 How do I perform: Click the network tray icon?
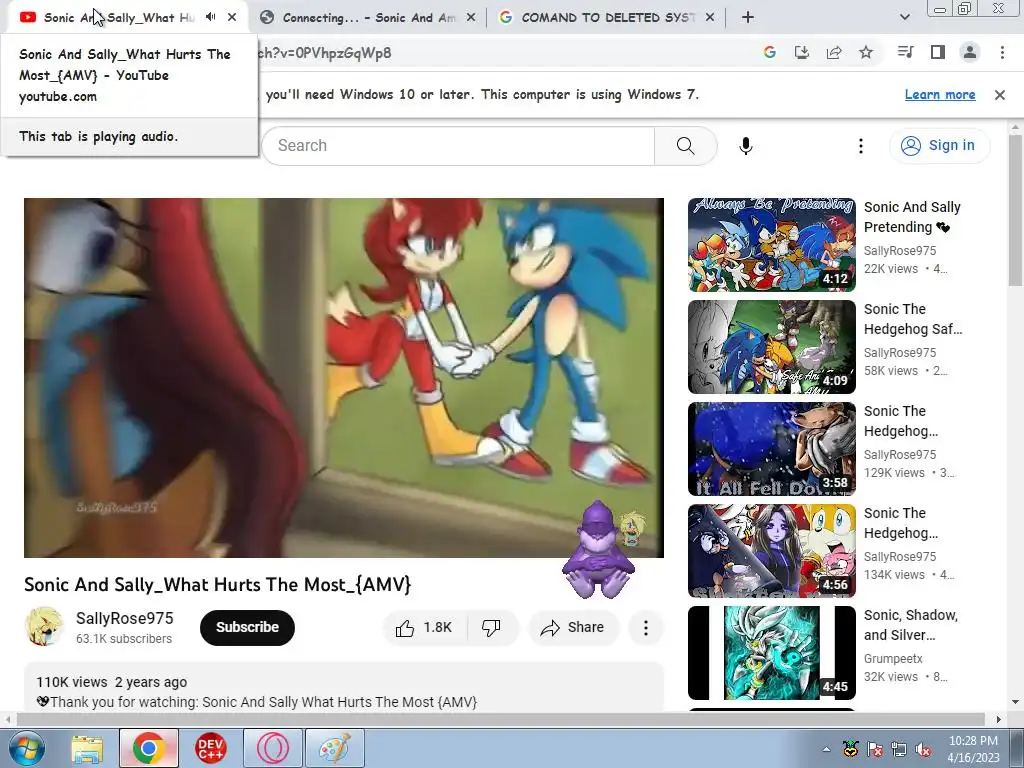point(899,749)
